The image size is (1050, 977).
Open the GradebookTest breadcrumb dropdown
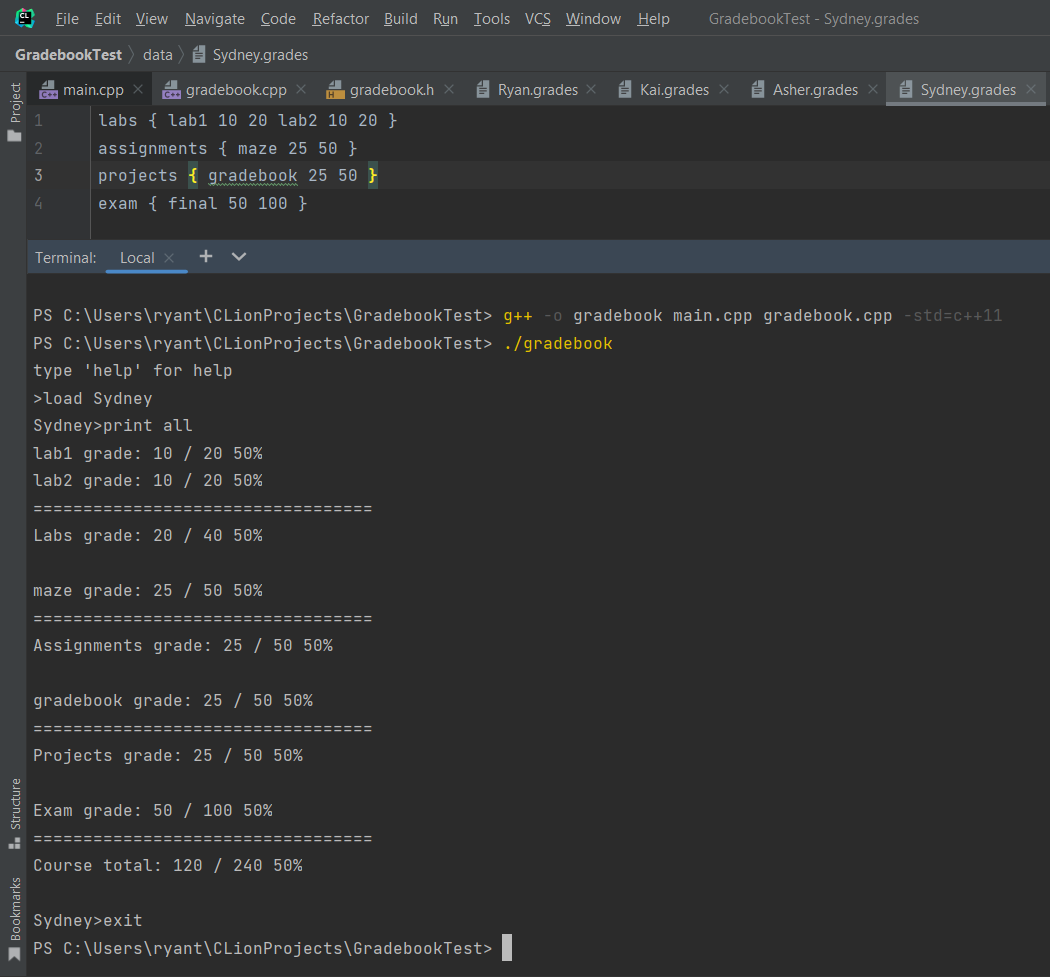point(71,54)
